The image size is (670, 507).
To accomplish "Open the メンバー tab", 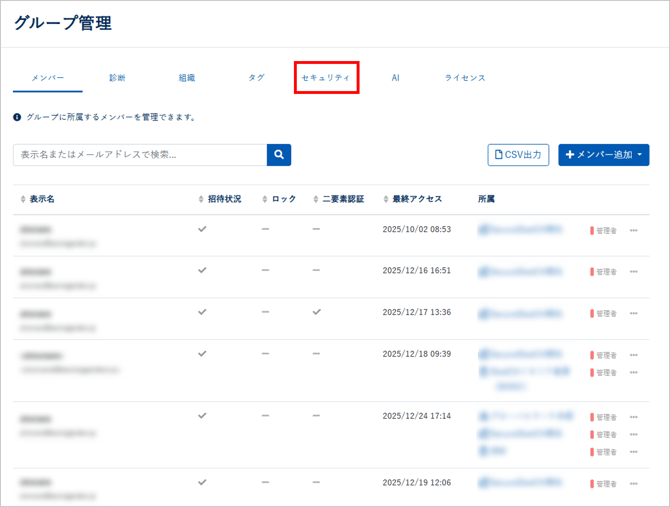I will [x=47, y=78].
